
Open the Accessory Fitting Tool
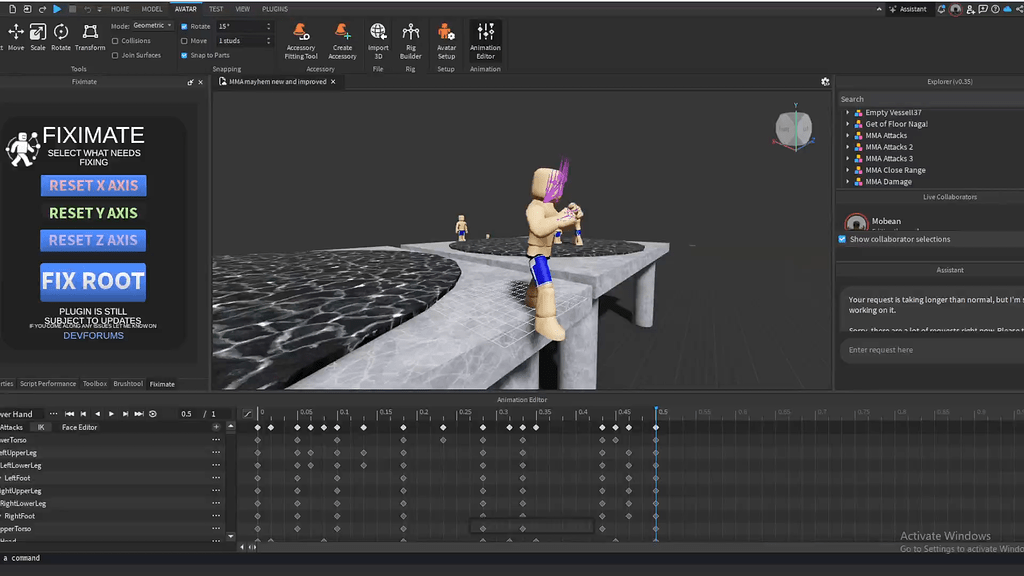pos(301,41)
